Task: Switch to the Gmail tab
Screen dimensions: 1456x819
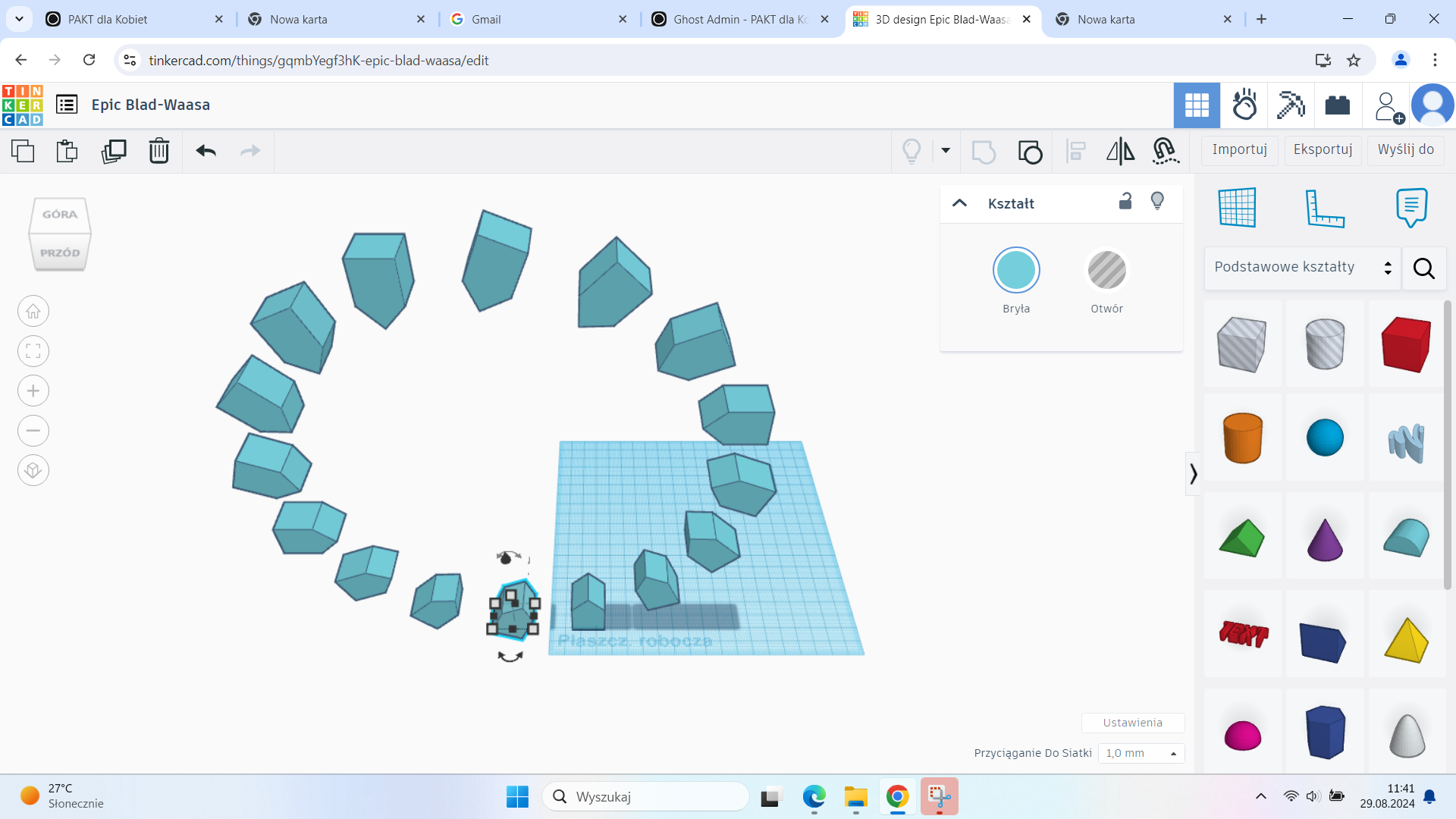Action: tap(539, 19)
